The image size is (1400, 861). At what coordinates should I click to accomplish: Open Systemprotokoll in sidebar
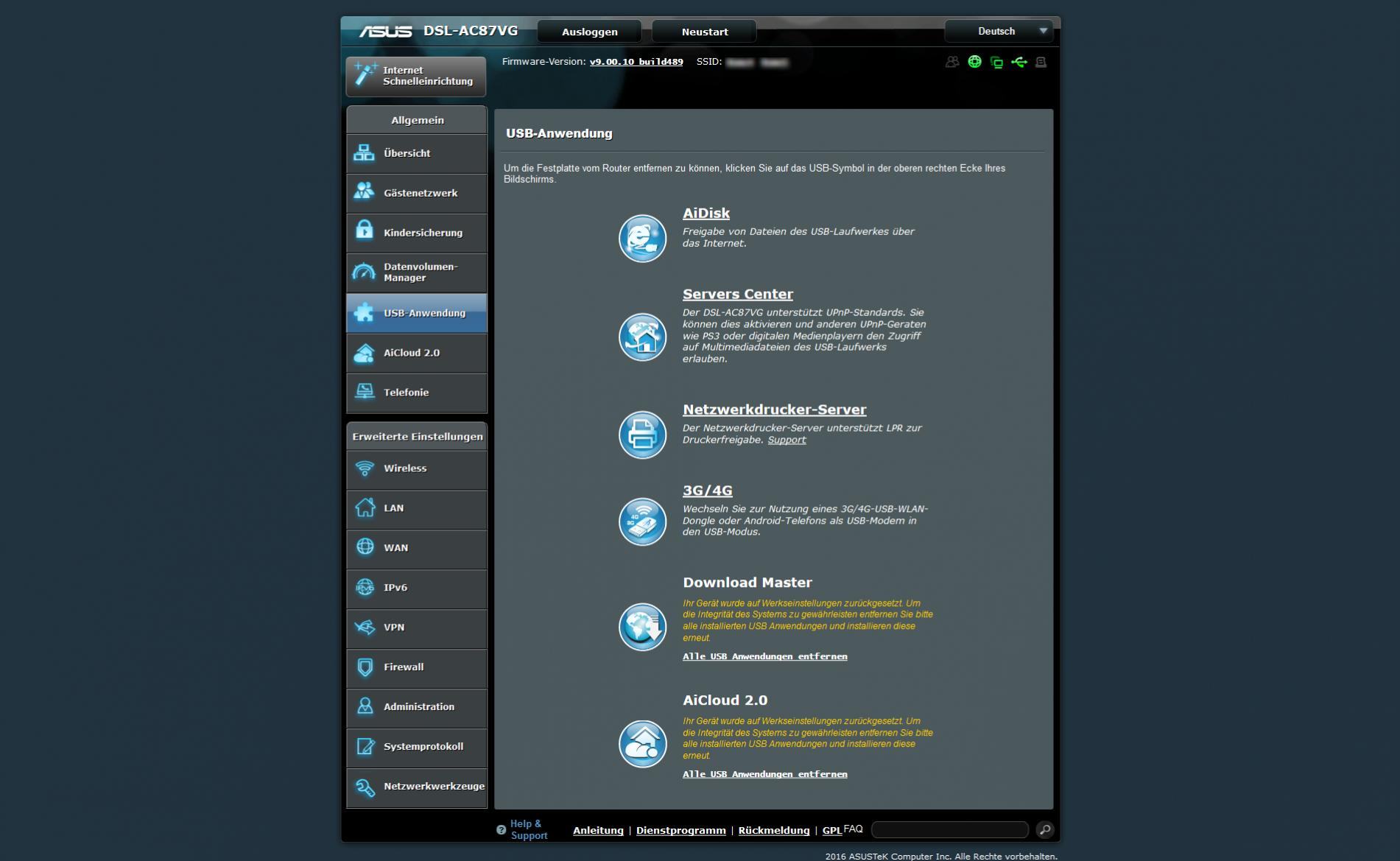tap(417, 747)
